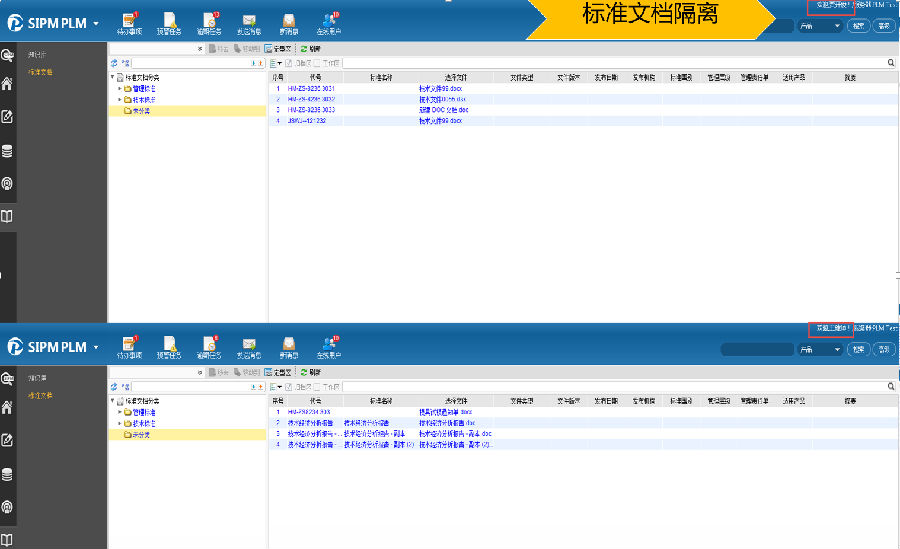Toggle the 工作区 checkbox in the lower list toolbar
The image size is (900, 549).
318,386
